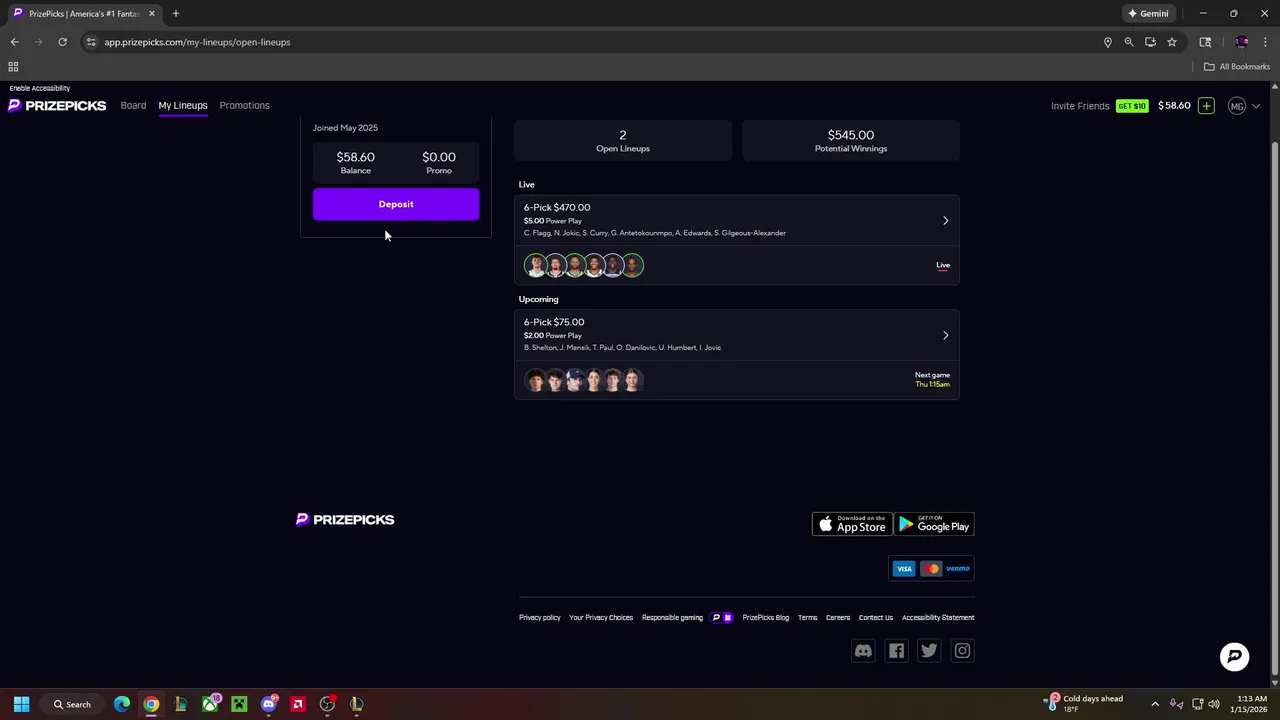Click the Twitter social icon
The image size is (1280, 720).
[929, 651]
